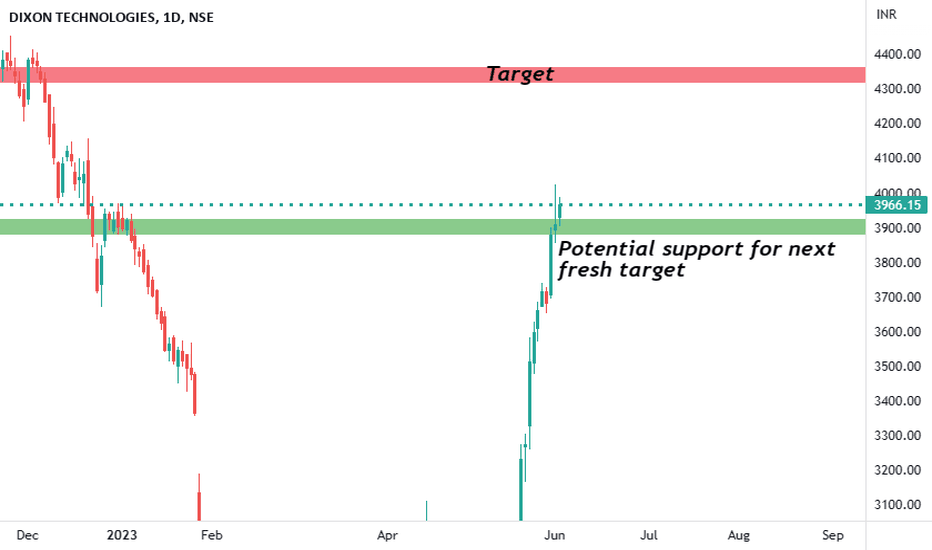Click the 2023 label on time axis
The width and height of the screenshot is (932, 550).
click(x=122, y=535)
